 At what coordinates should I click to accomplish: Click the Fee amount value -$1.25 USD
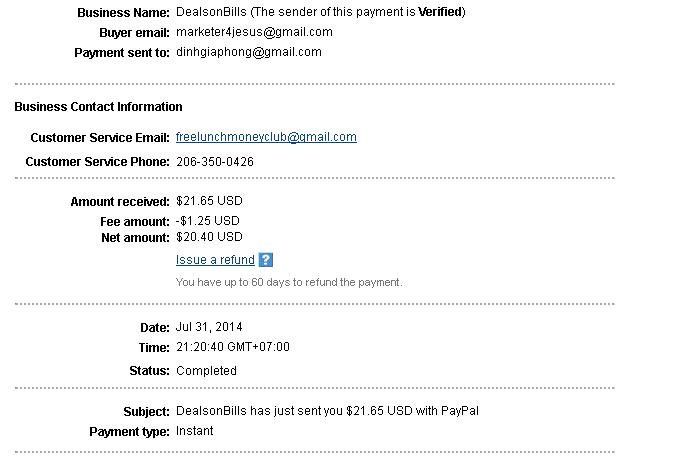coord(208,220)
